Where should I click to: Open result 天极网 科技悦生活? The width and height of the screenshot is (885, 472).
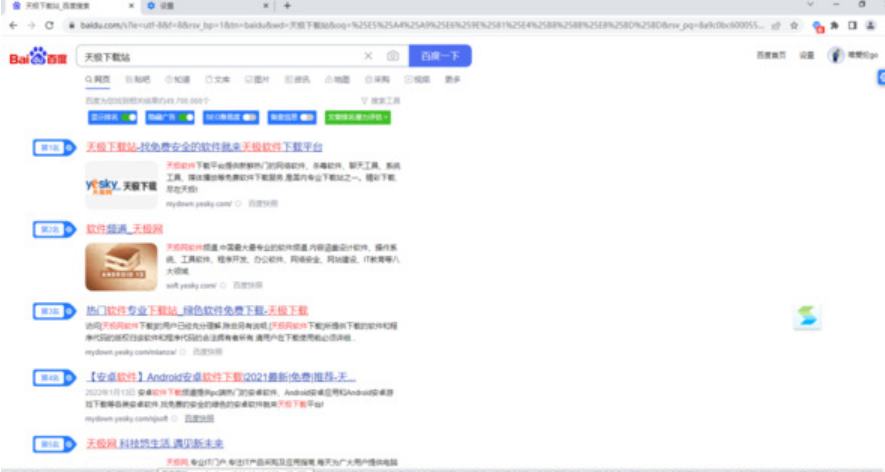coord(155,444)
